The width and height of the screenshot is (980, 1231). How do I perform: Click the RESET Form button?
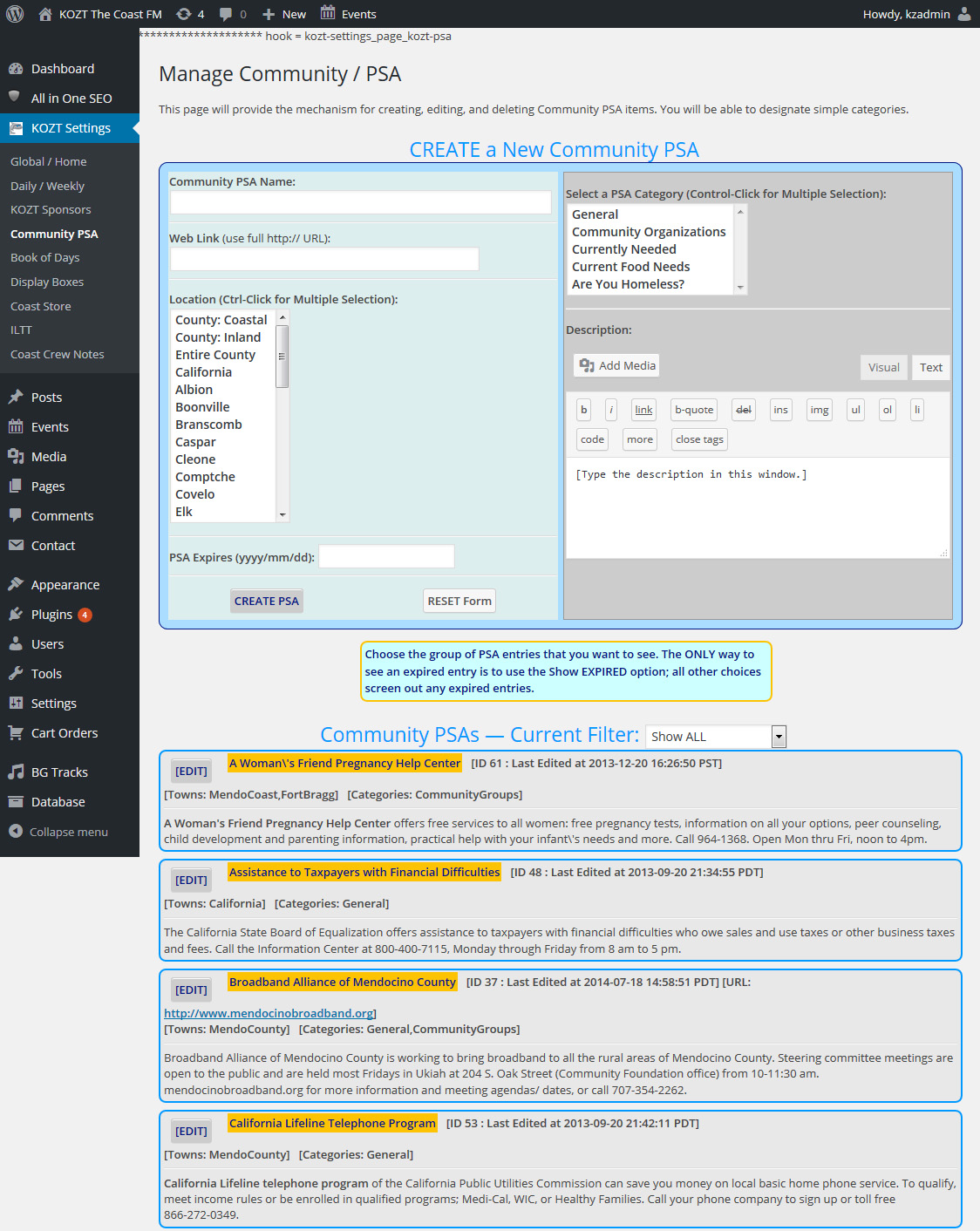(x=459, y=602)
